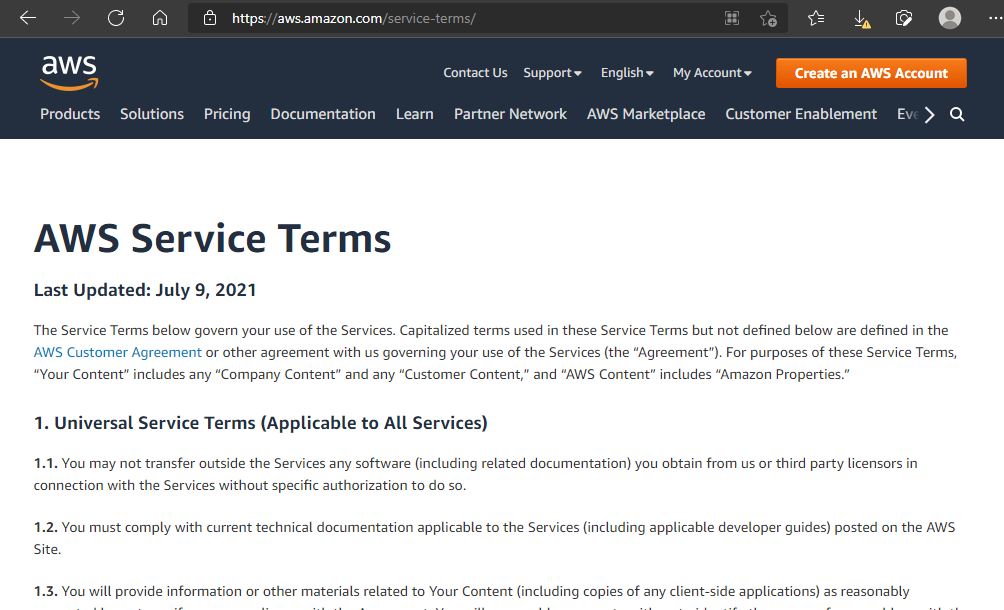Click the Last Updated: July 9, 2021 text
The width and height of the screenshot is (1004, 610).
click(145, 290)
